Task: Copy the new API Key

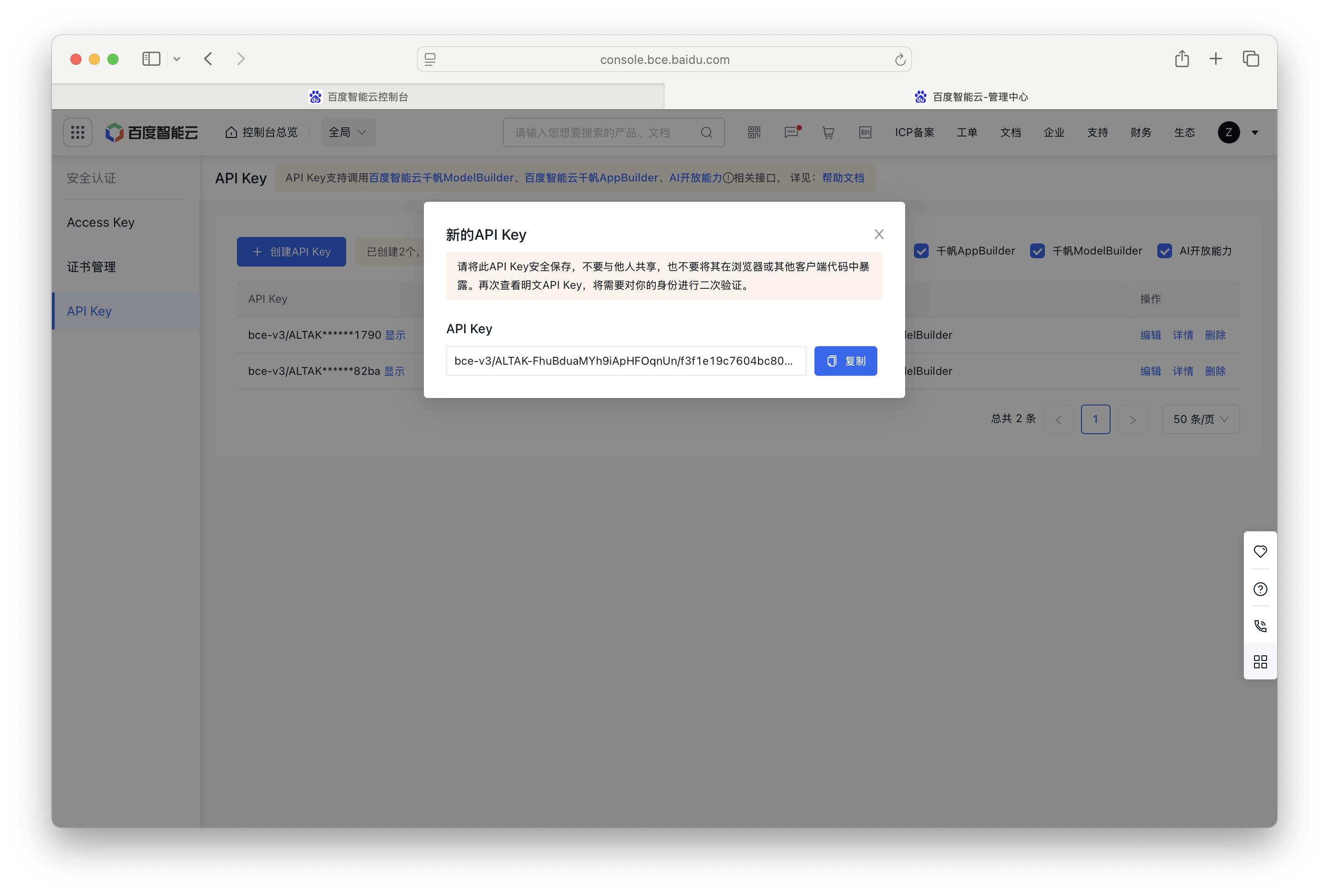Action: pyautogui.click(x=845, y=361)
